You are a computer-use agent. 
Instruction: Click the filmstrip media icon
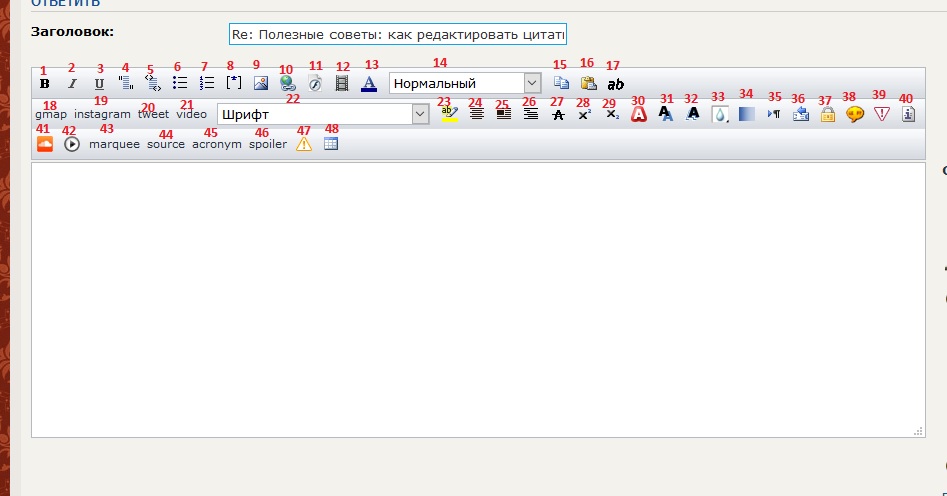pyautogui.click(x=342, y=84)
